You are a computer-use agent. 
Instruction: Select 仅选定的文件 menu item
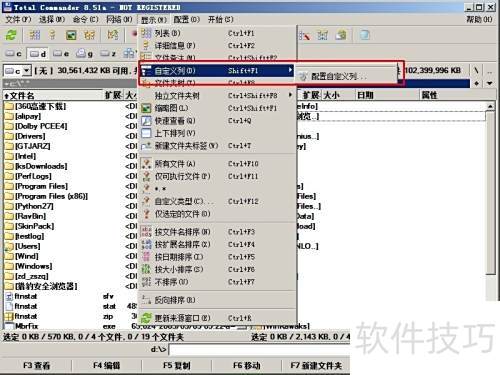pos(217,214)
